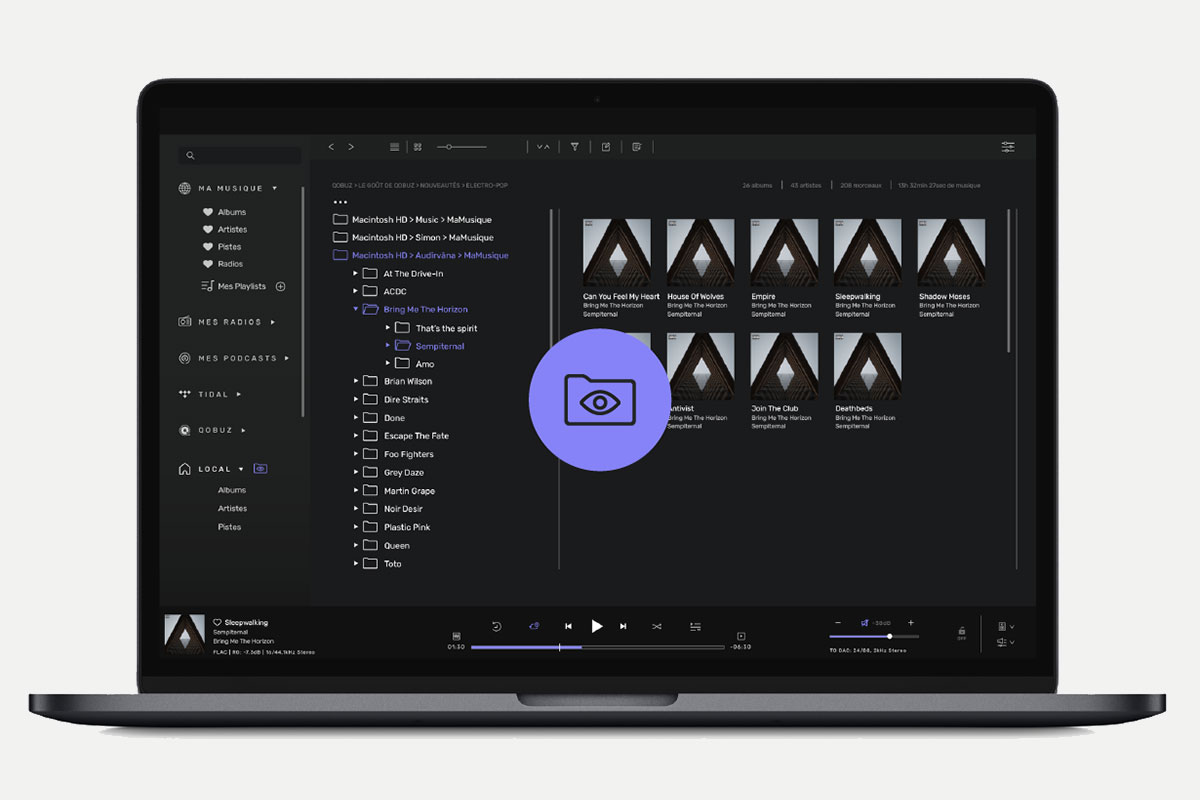The image size is (1200, 800).
Task: Click the Mes Podcasts icon
Action: pos(185,357)
